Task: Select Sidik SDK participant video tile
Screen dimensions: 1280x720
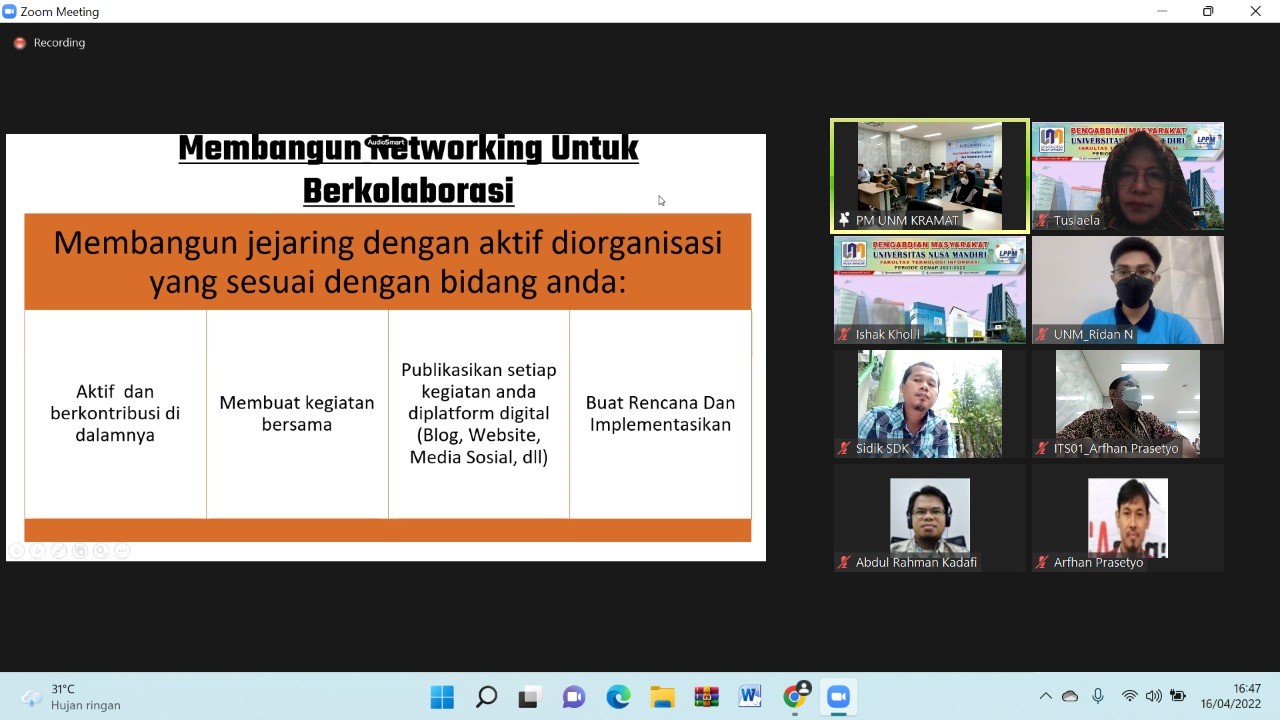Action: coord(930,403)
